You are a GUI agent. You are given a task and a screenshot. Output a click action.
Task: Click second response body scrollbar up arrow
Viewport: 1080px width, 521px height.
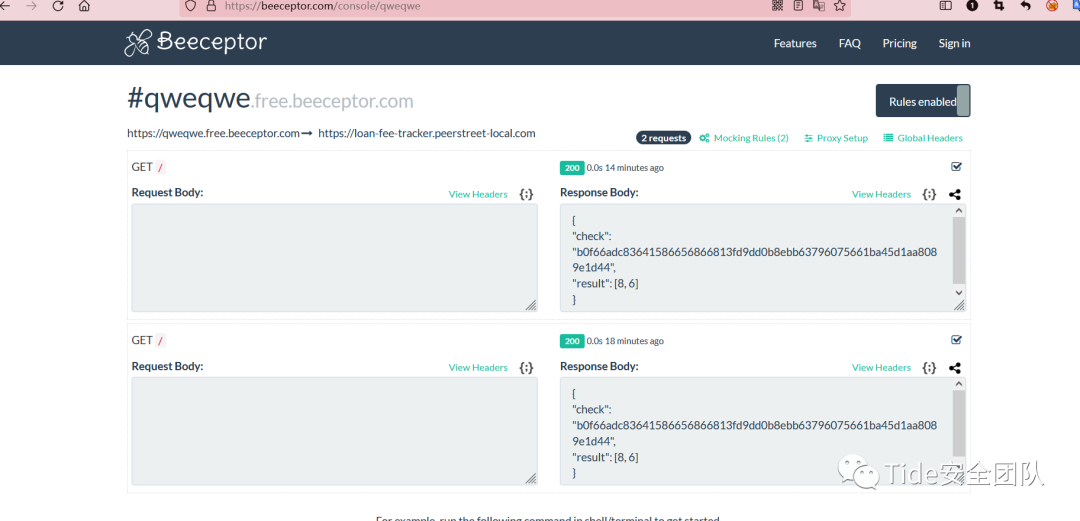pos(959,383)
